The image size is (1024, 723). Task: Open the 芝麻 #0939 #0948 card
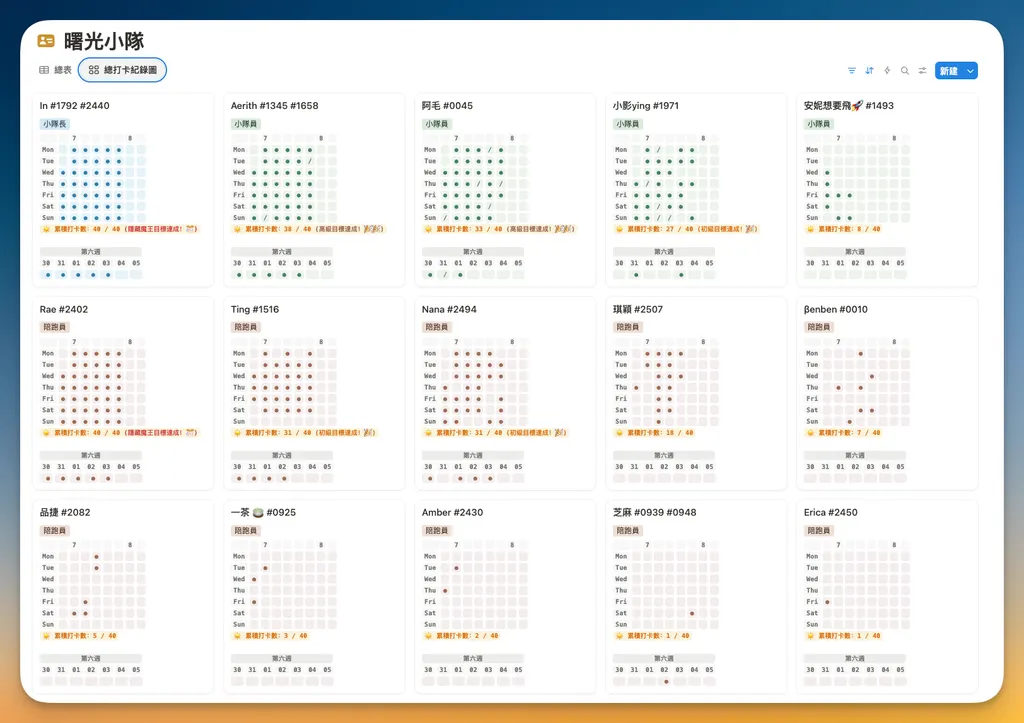696,596
